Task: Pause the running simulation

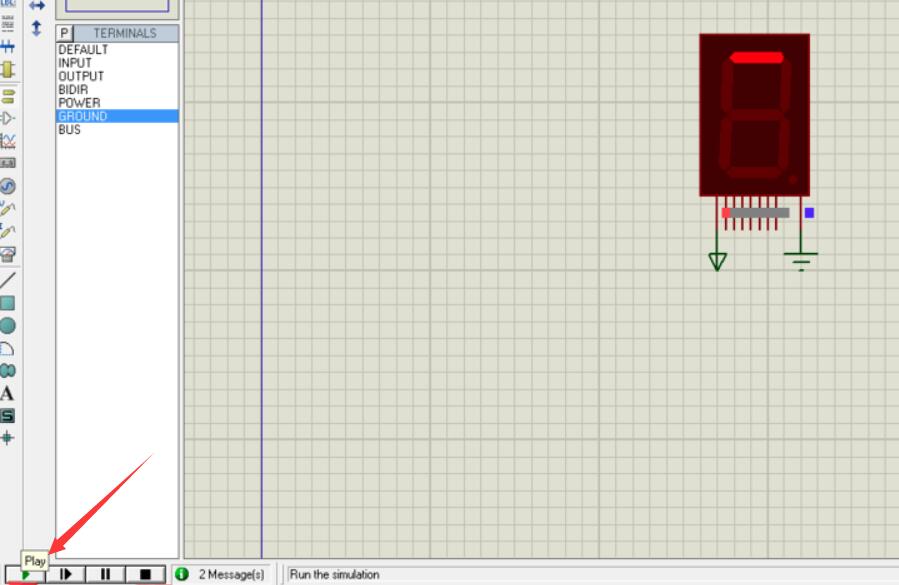Action: (x=105, y=574)
